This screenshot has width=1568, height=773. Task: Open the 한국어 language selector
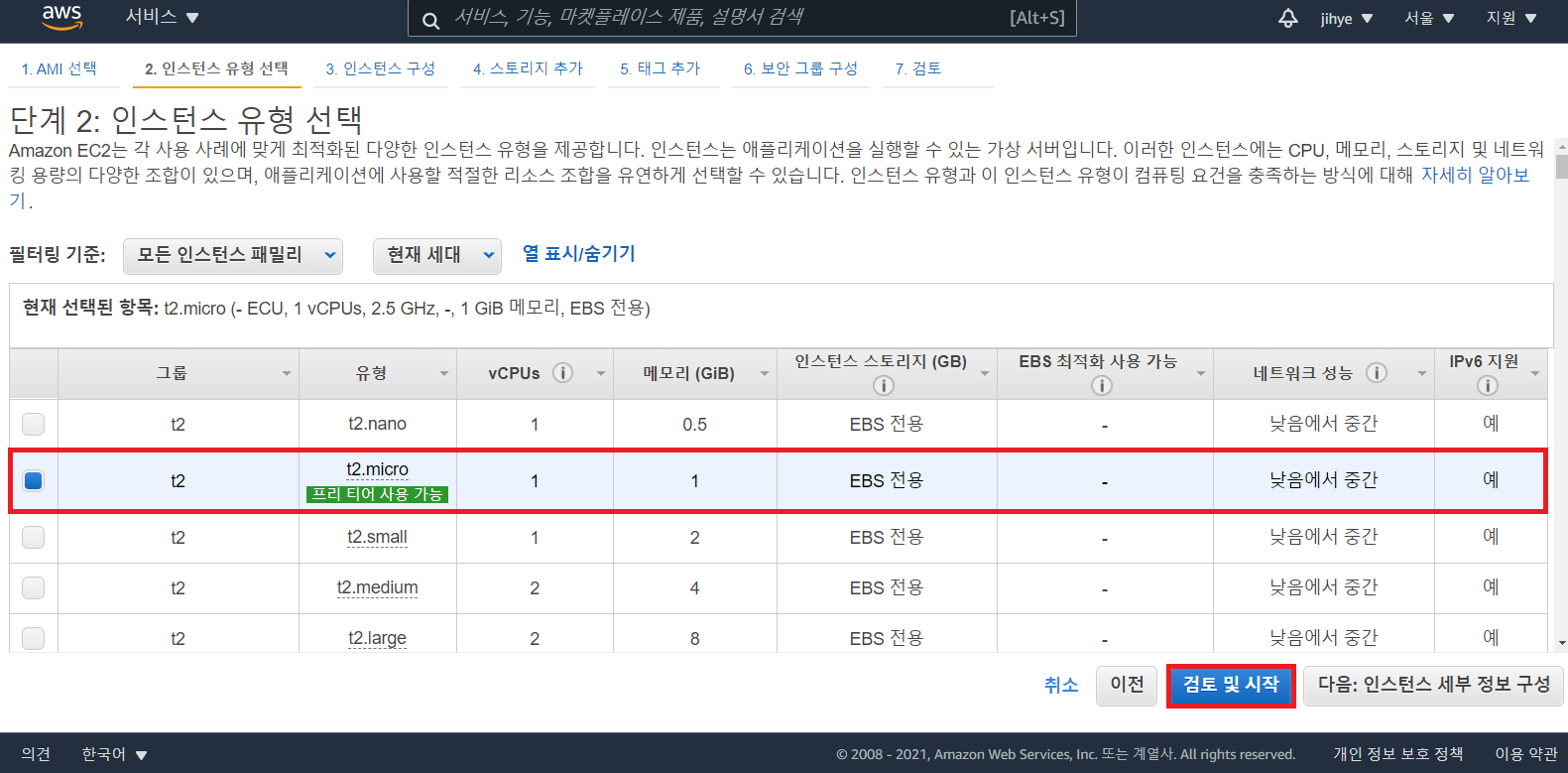coord(114,754)
